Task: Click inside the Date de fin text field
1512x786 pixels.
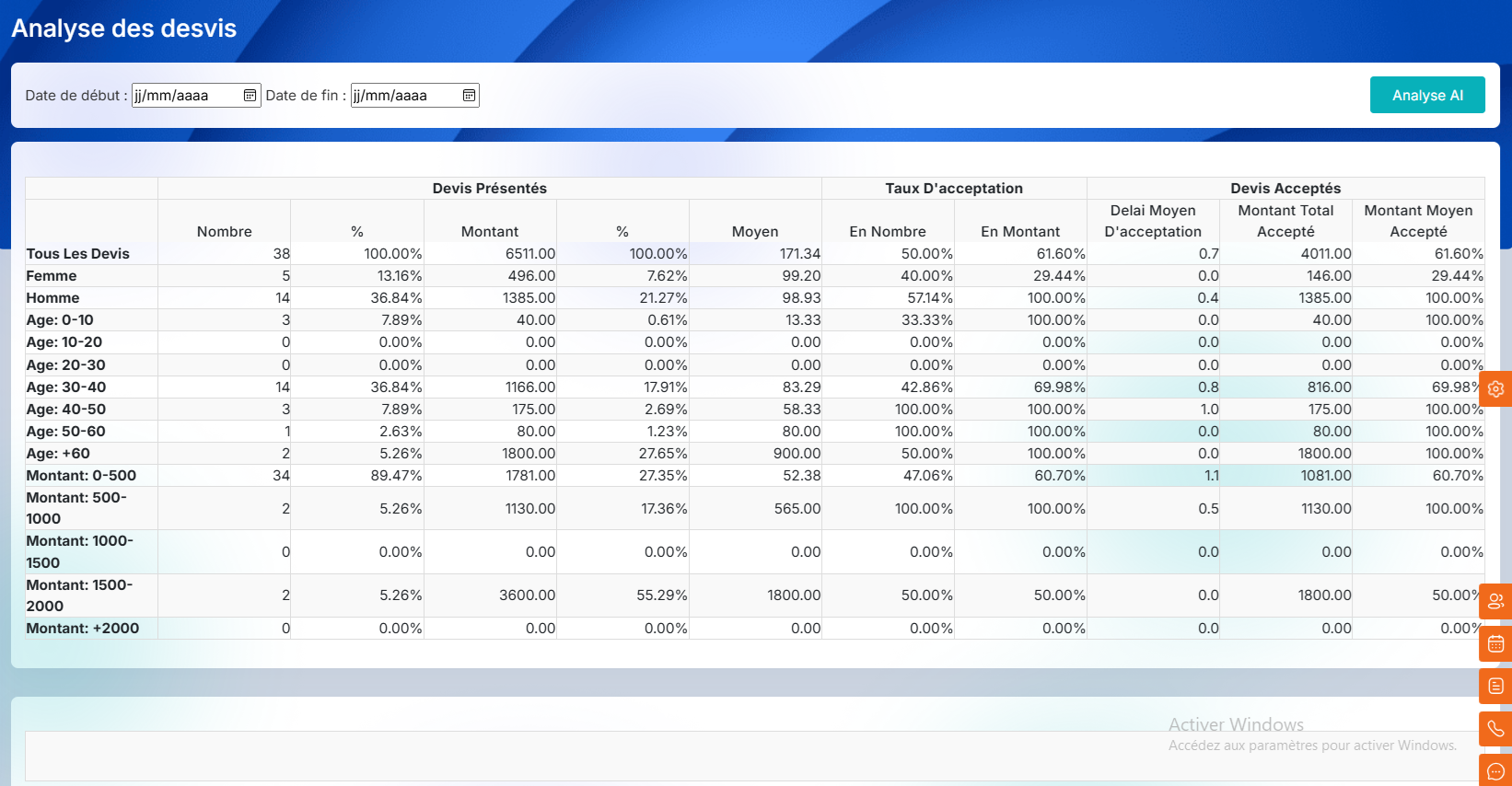Action: pyautogui.click(x=403, y=96)
